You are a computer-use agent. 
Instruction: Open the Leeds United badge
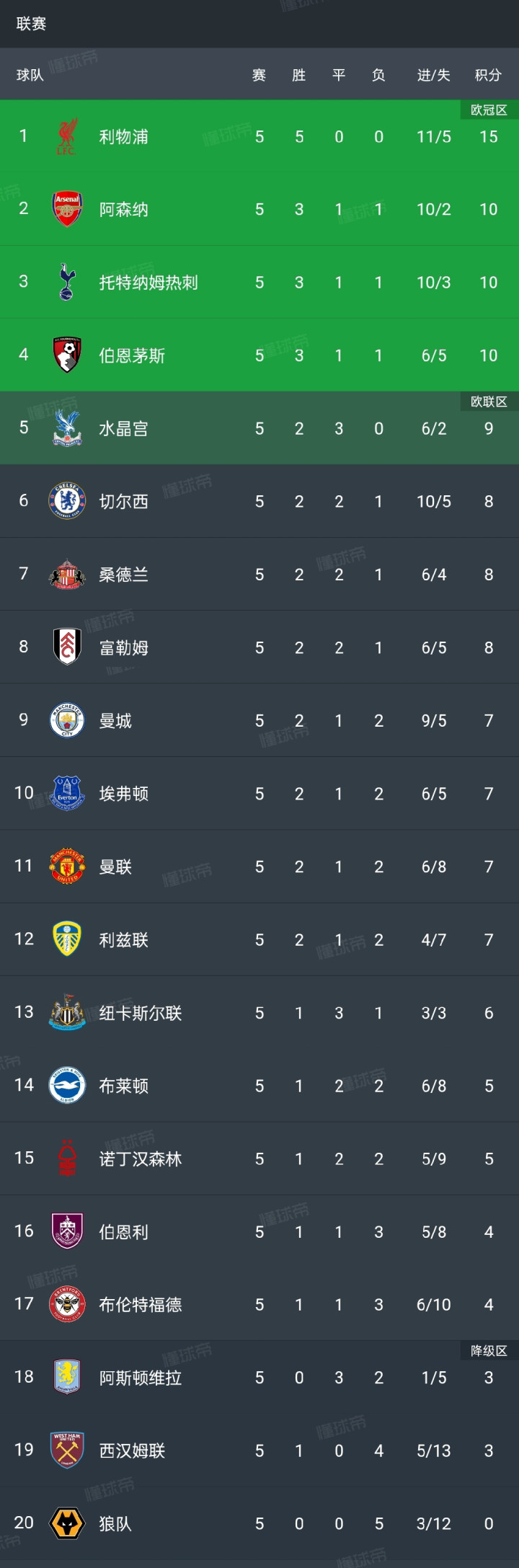67,939
